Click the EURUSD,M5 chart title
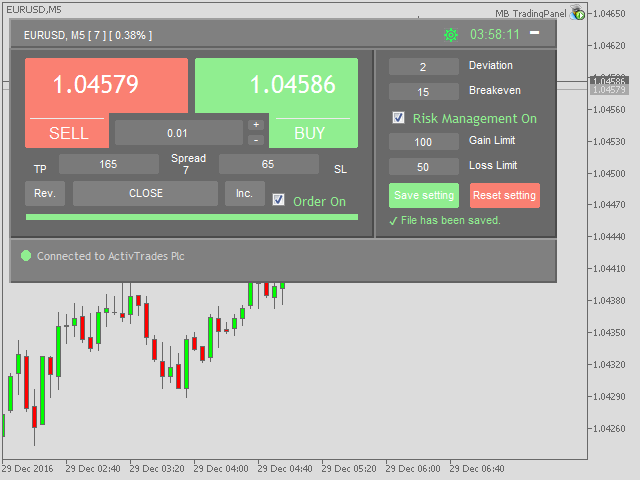The height and width of the screenshot is (480, 640). [x=33, y=9]
